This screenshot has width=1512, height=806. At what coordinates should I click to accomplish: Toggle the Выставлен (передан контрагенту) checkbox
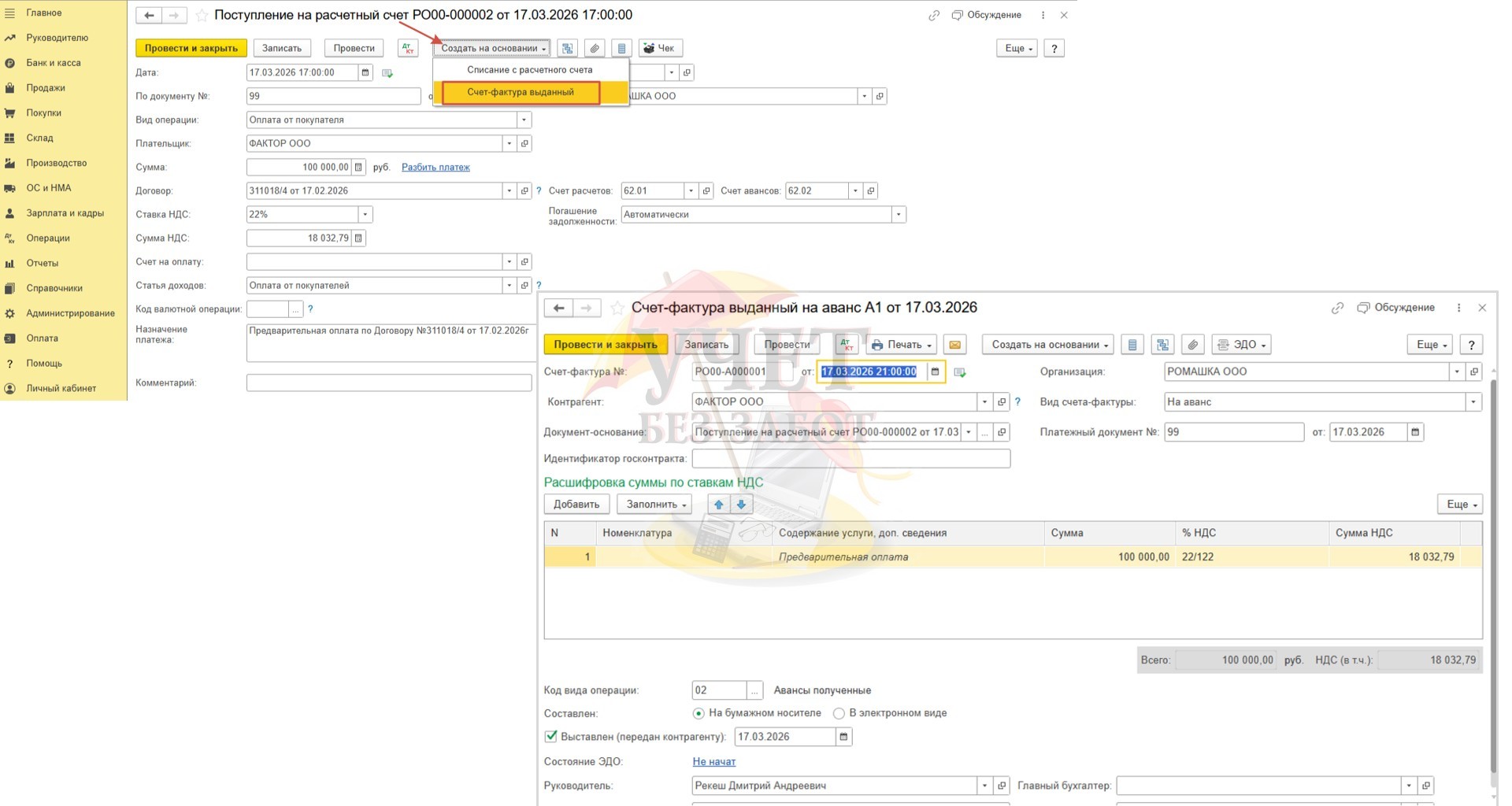click(x=551, y=737)
